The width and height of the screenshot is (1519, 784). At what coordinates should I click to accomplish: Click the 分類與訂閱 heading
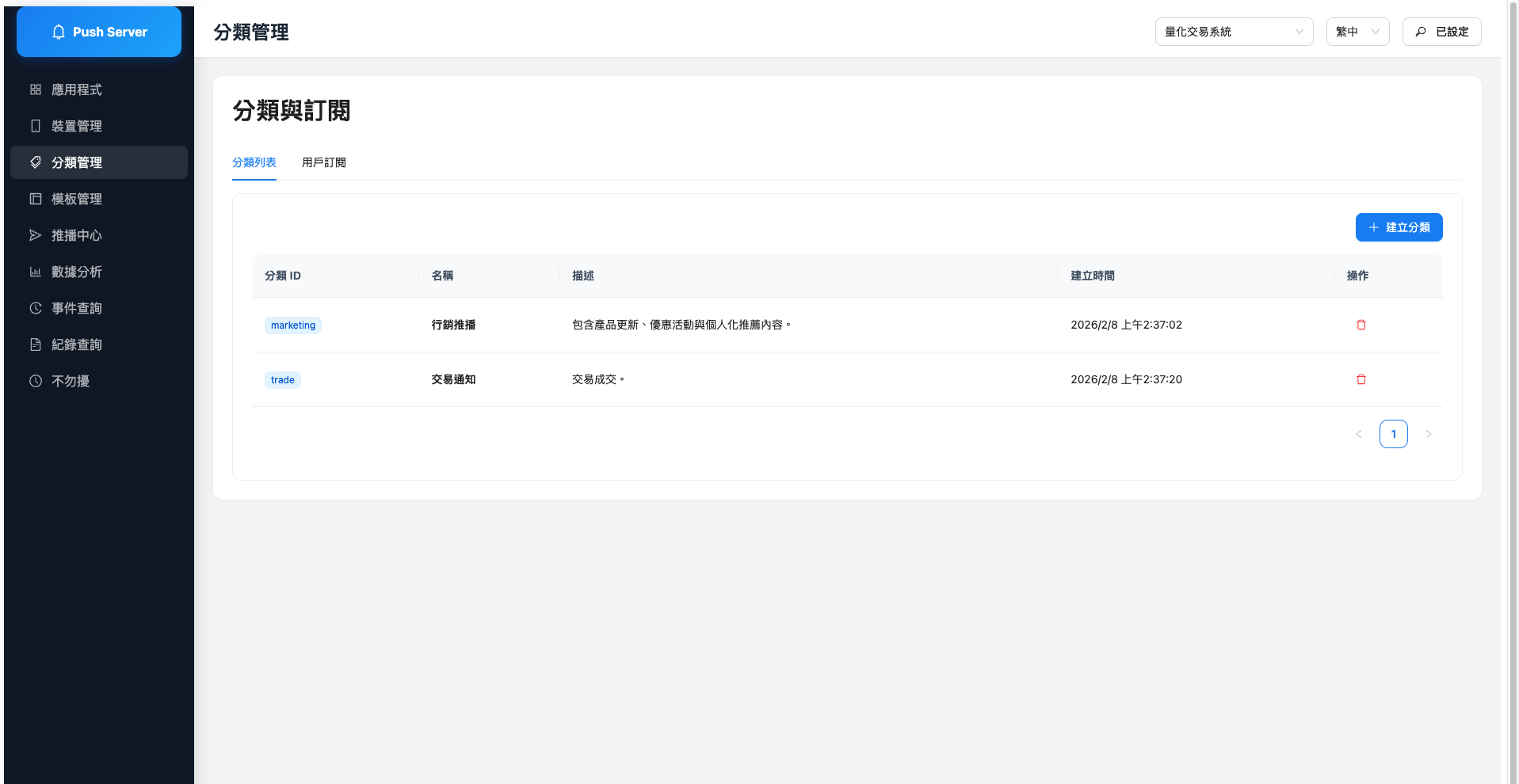292,111
